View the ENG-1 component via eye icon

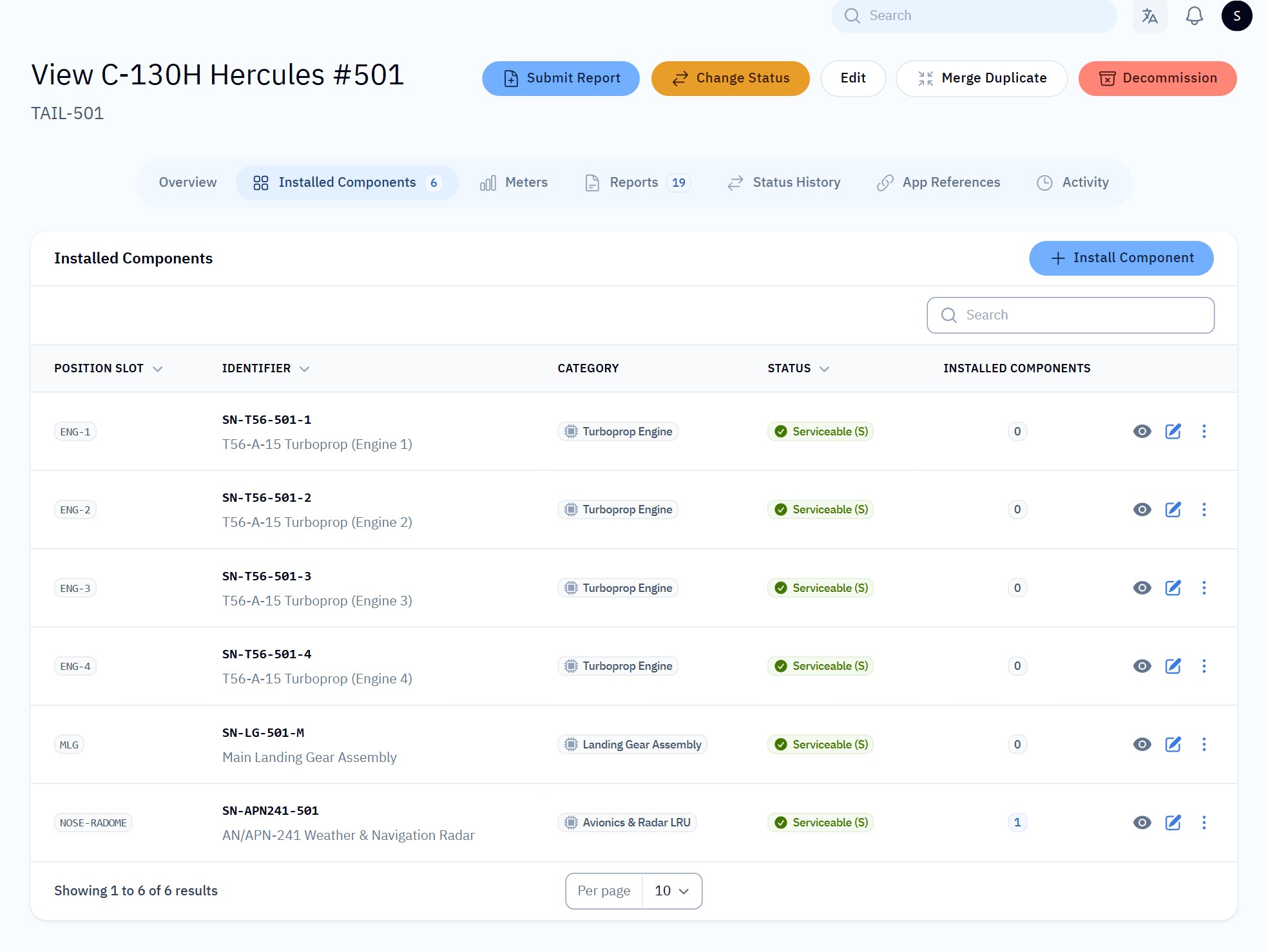point(1142,432)
